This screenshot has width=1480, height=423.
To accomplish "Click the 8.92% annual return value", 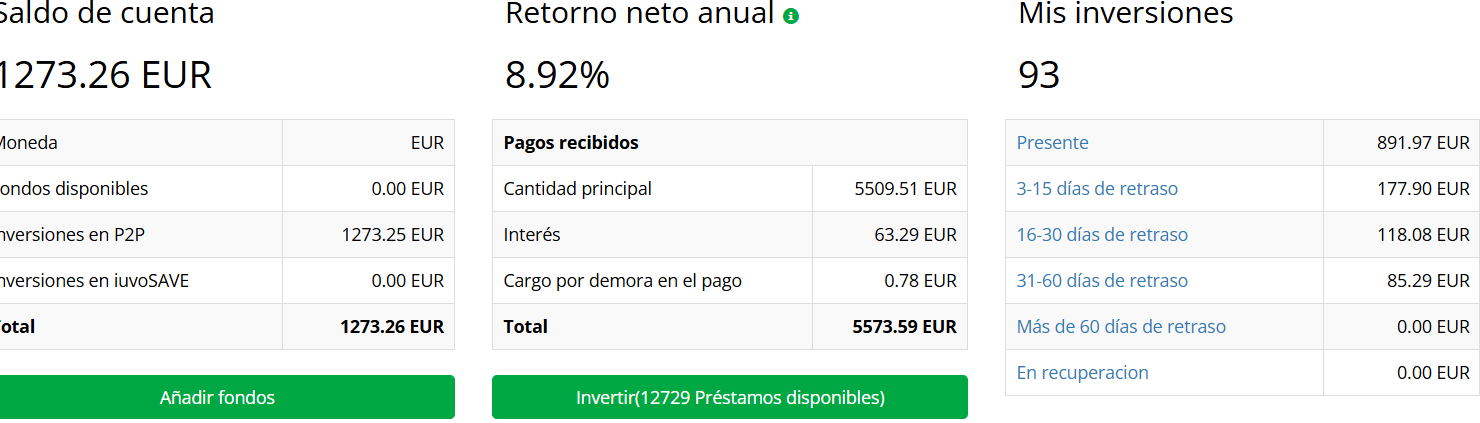I will [557, 75].
